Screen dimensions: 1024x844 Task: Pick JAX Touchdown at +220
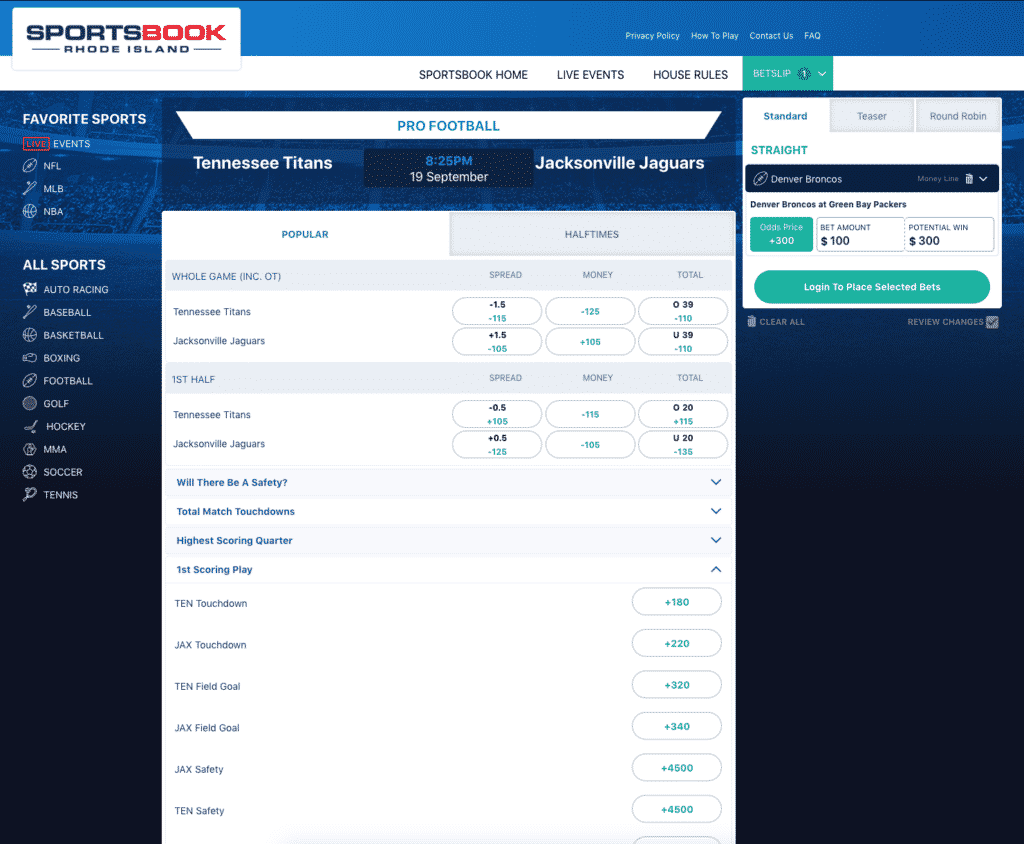pos(677,643)
